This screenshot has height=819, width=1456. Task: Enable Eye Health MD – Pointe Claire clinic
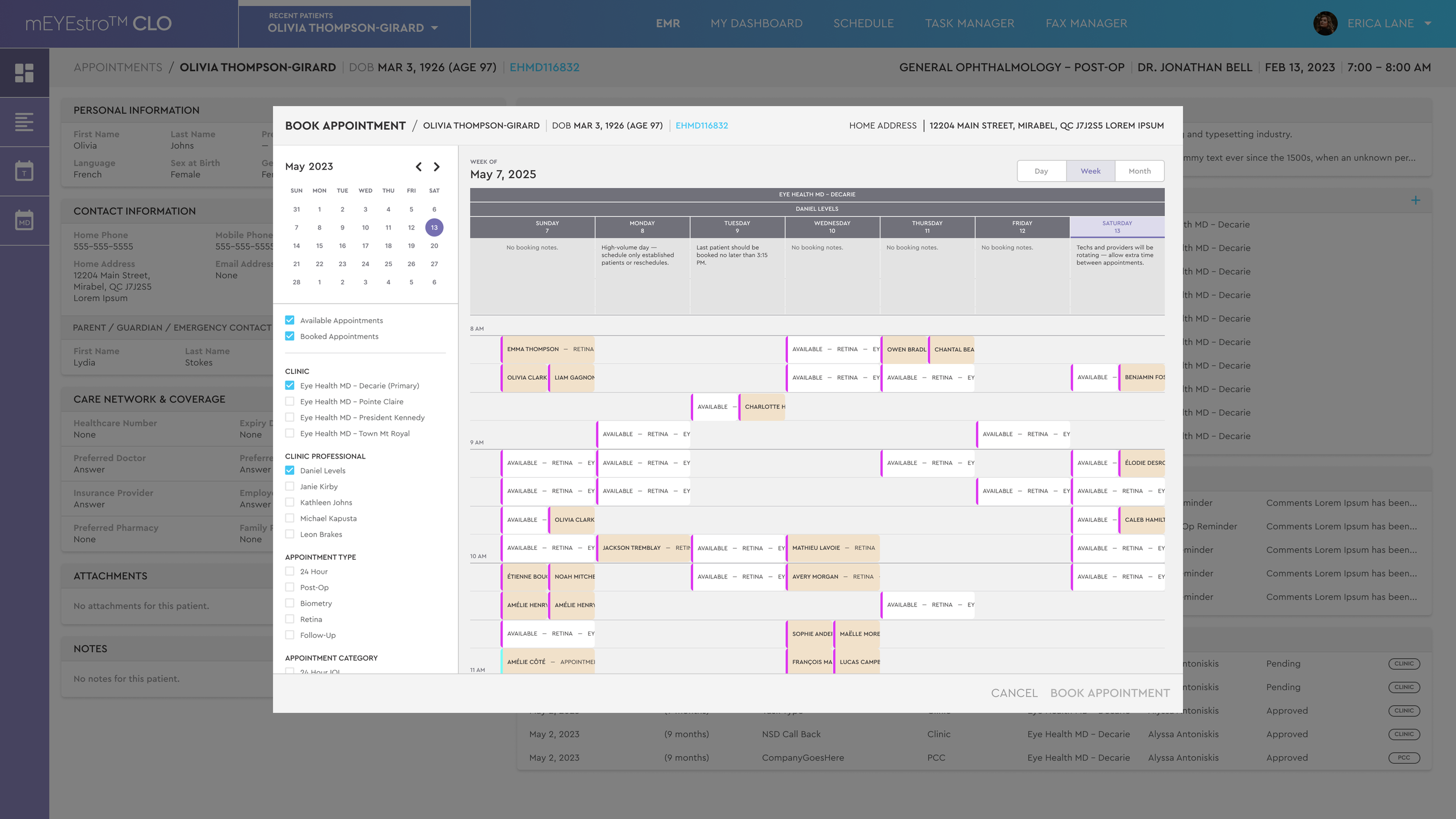(x=289, y=401)
